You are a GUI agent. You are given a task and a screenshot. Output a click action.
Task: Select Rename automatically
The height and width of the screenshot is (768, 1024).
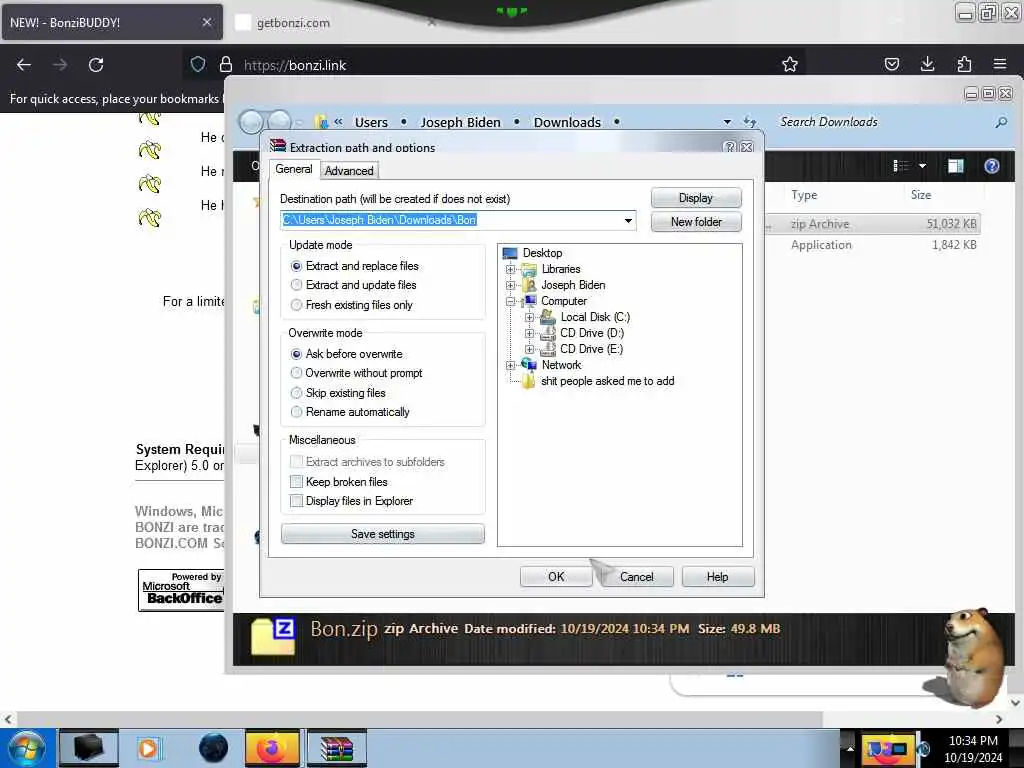296,411
